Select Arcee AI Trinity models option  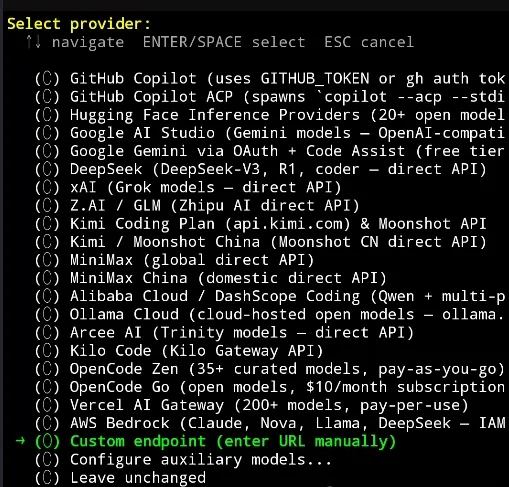[x=224, y=333]
